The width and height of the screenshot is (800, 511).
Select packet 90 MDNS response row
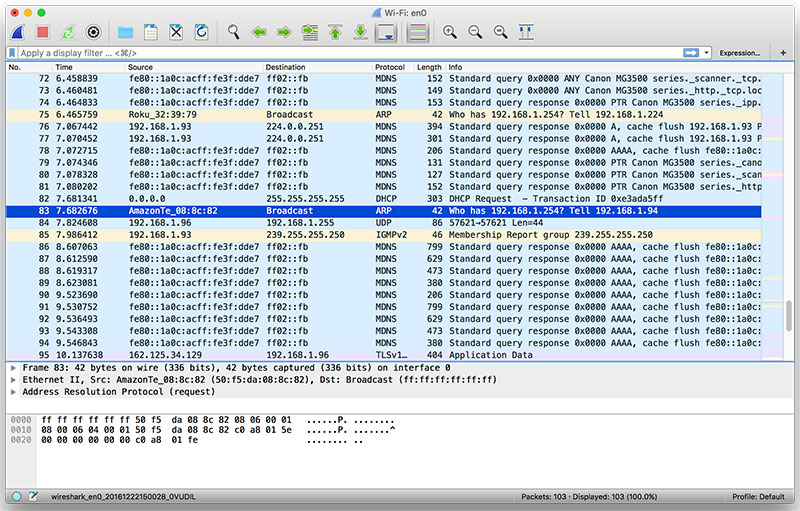pos(384,295)
